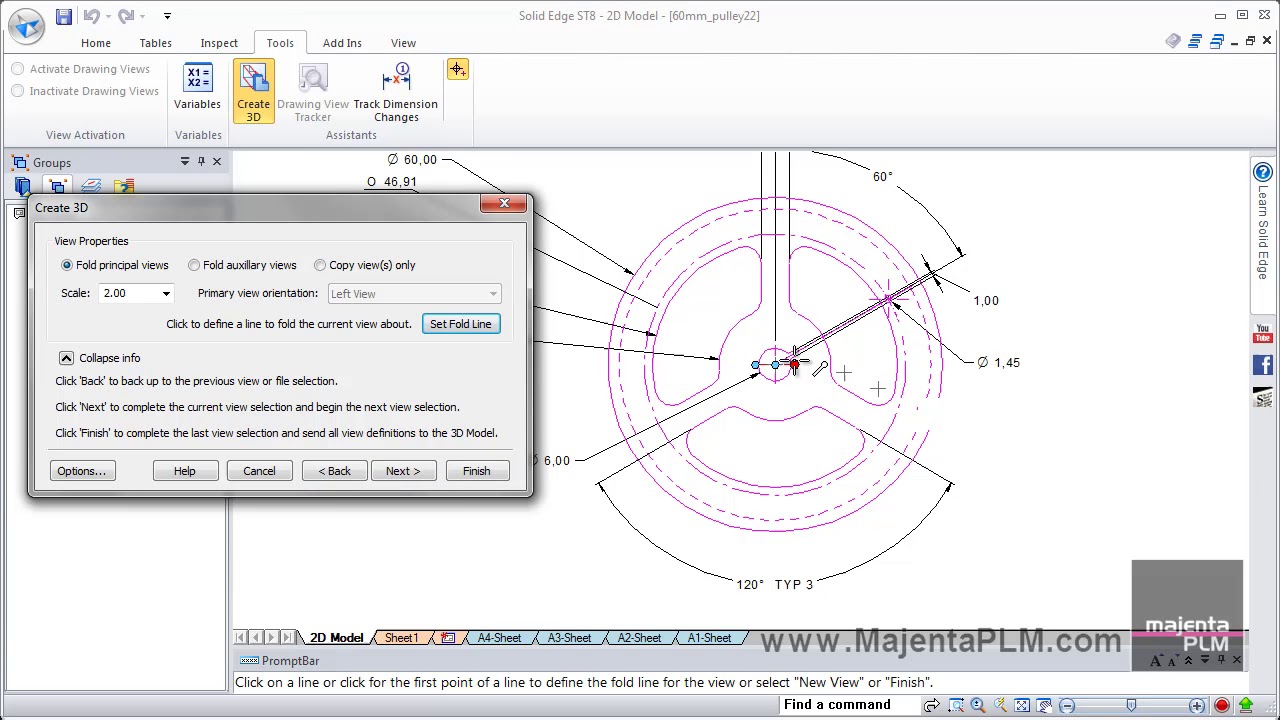Image resolution: width=1280 pixels, height=720 pixels.
Task: Switch to the Add Ins ribbon tab
Action: pyautogui.click(x=342, y=43)
